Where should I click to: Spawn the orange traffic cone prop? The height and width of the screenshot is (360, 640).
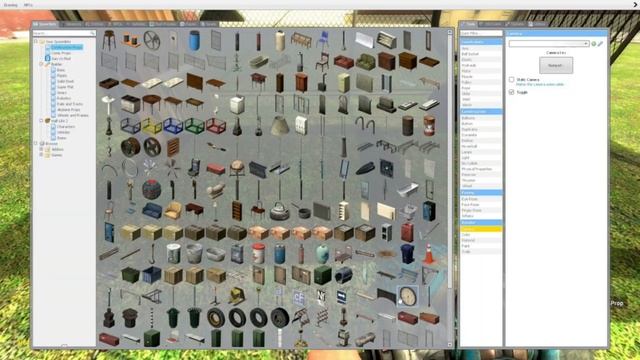pos(429,254)
